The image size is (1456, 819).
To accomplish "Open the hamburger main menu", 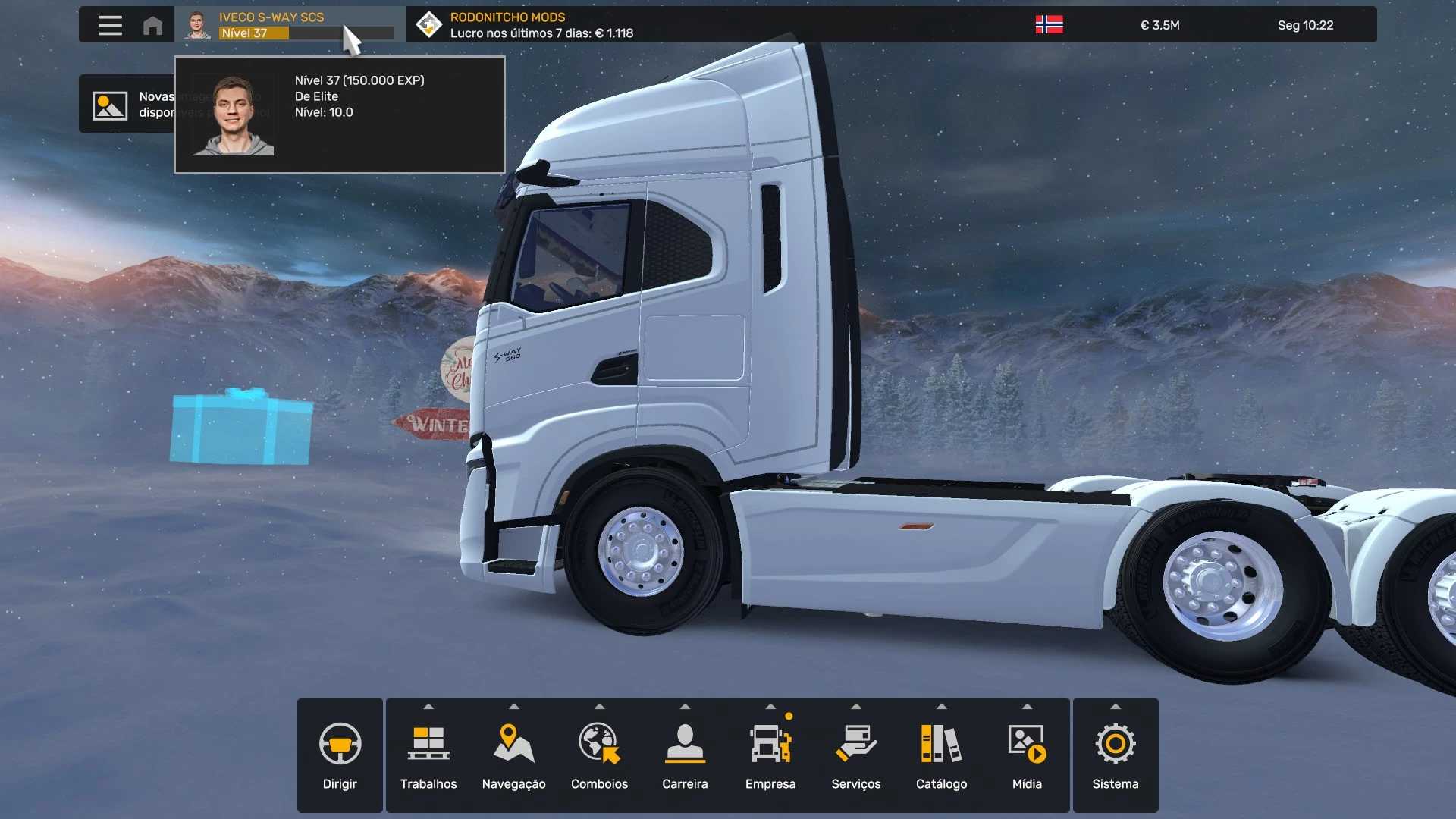I will pyautogui.click(x=110, y=25).
